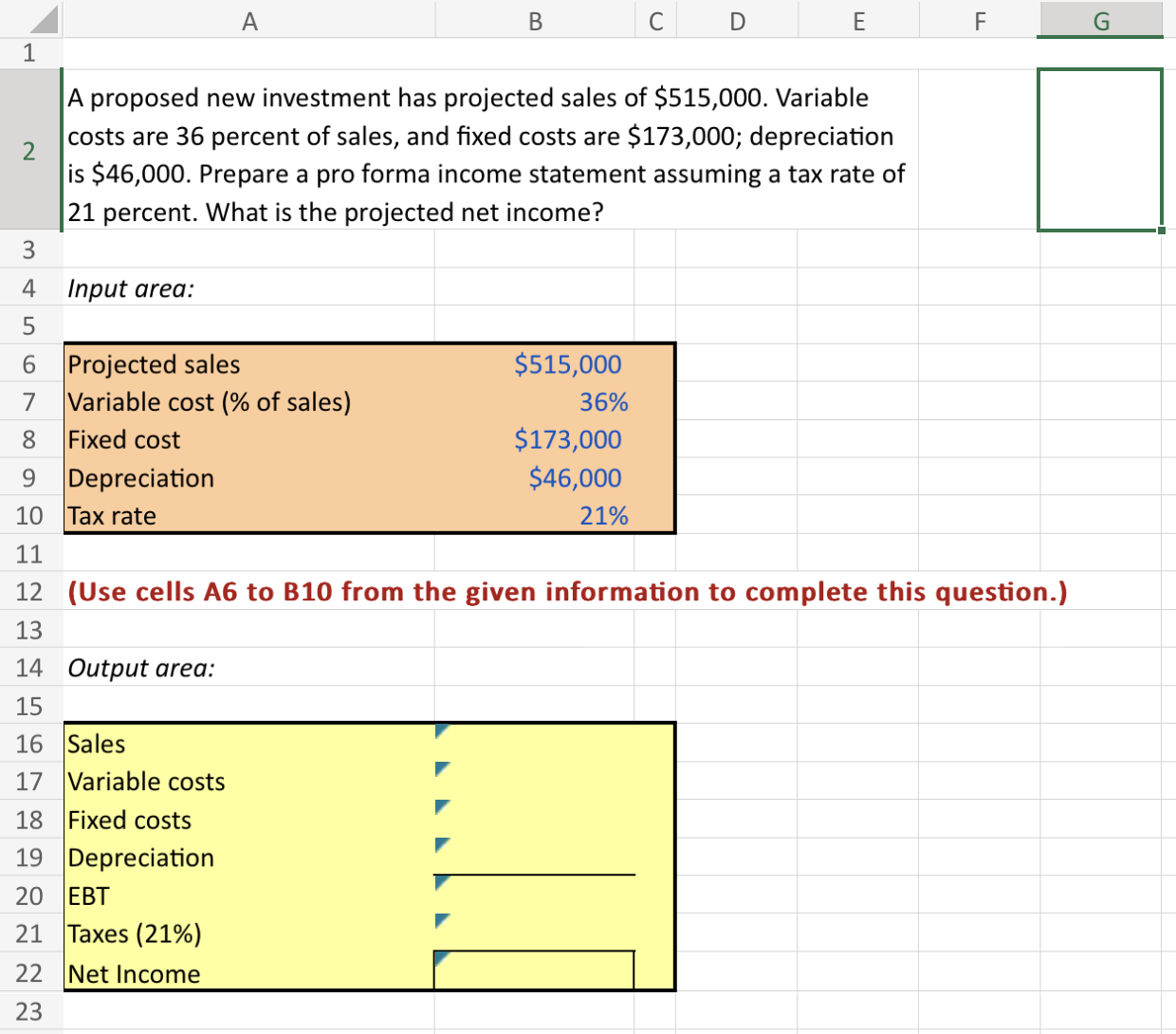Click the 'Fixed costs' output label

pos(129,820)
